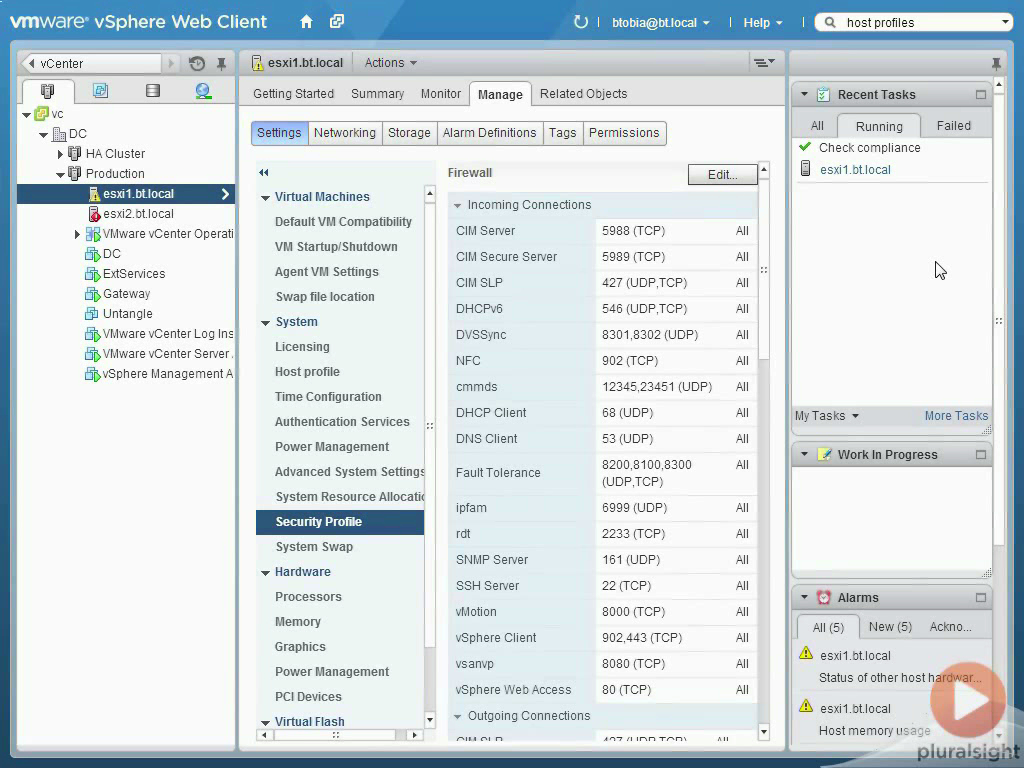
Task: Pin the right-side tasks panel
Action: (x=996, y=63)
